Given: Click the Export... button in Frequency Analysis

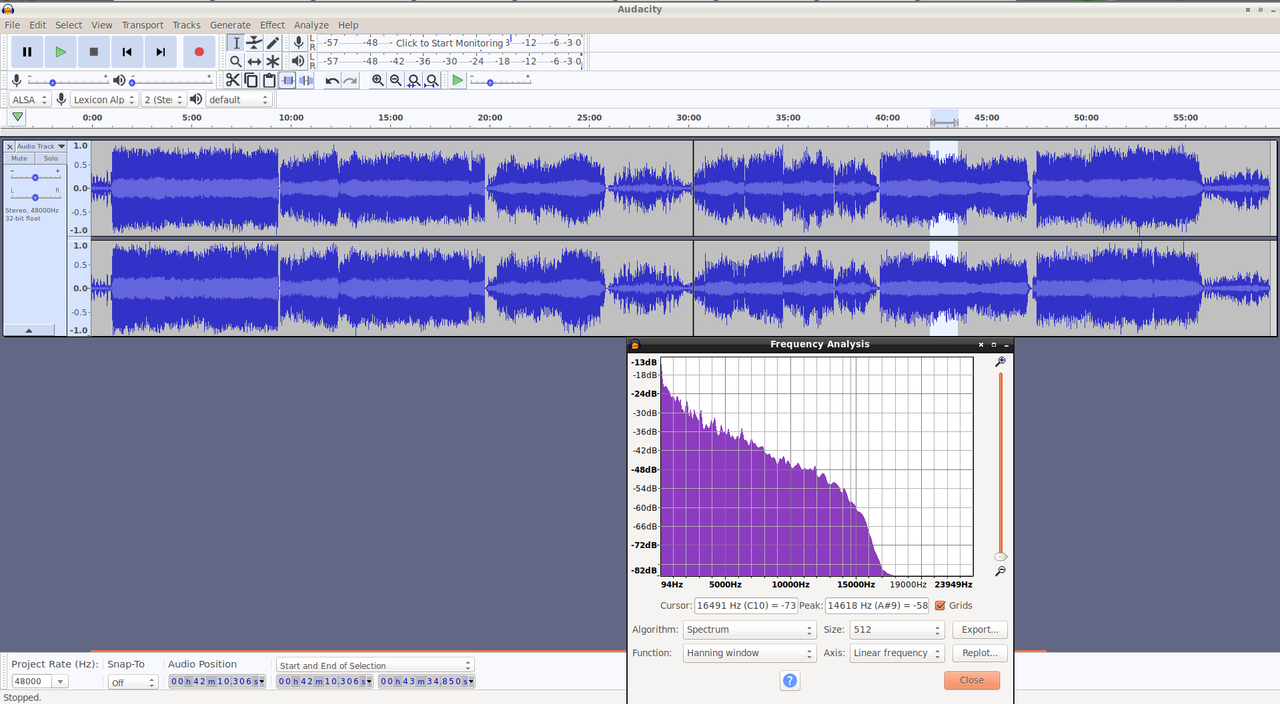Looking at the screenshot, I should [x=979, y=630].
